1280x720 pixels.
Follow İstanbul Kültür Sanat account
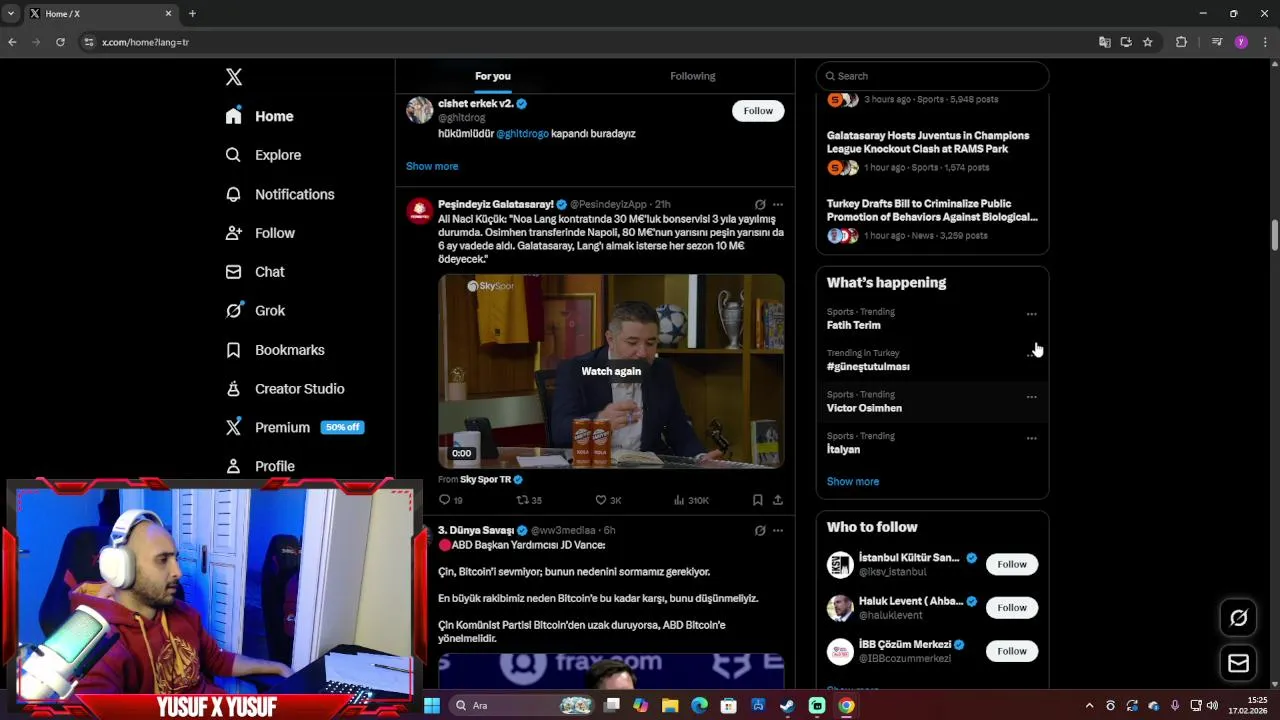pos(1012,564)
